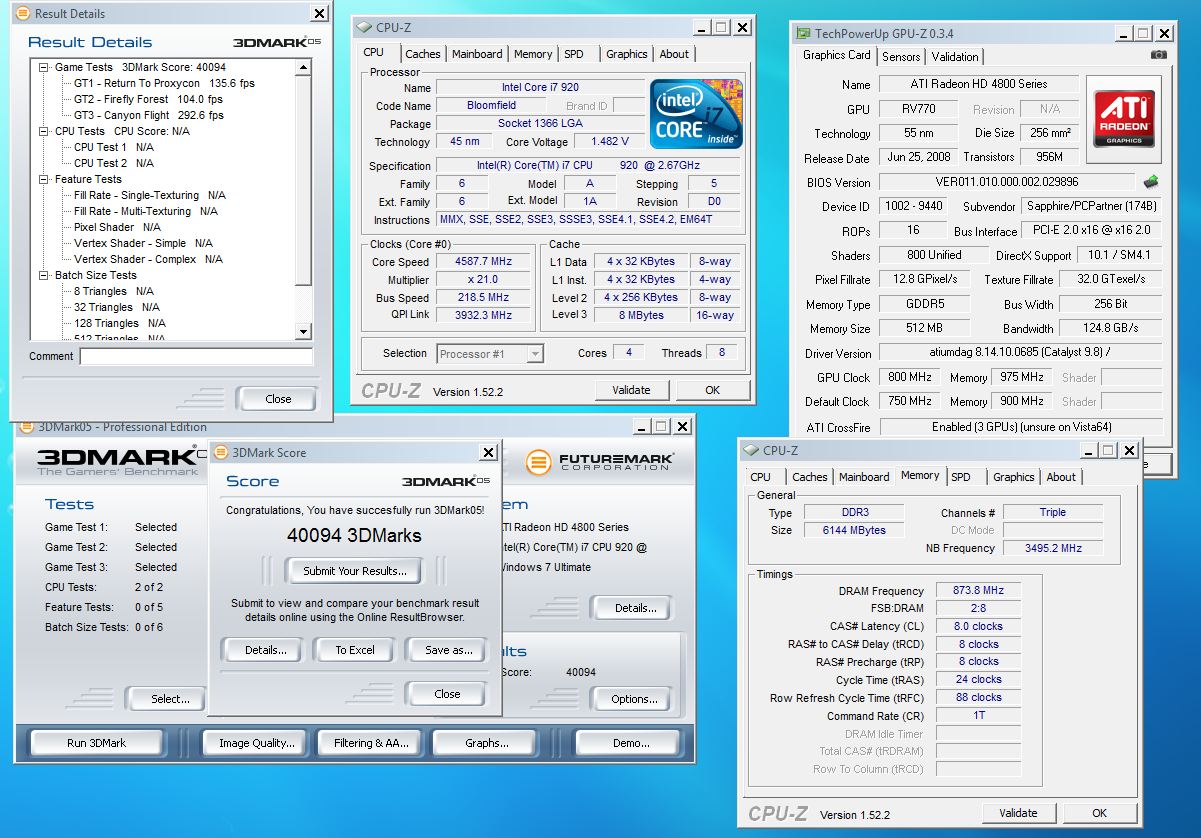
Task: Select CPU tab in lower CPU-Z window
Action: [x=761, y=477]
